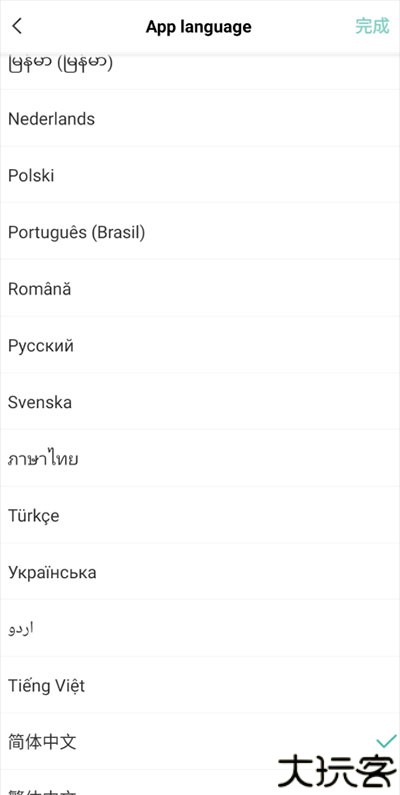Choose Português (Brasil) language
The image size is (400, 795).
pos(200,232)
